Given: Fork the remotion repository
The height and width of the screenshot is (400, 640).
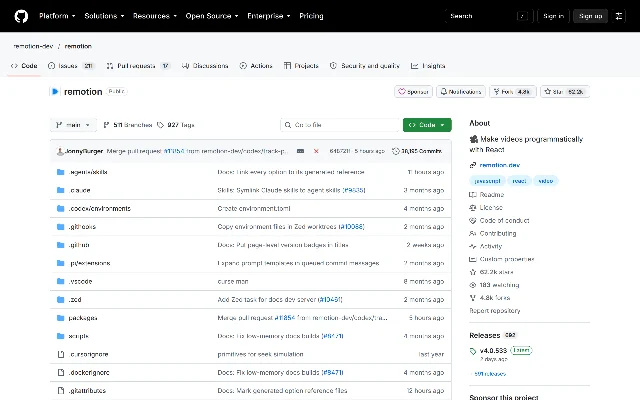Looking at the screenshot, I should click(513, 92).
